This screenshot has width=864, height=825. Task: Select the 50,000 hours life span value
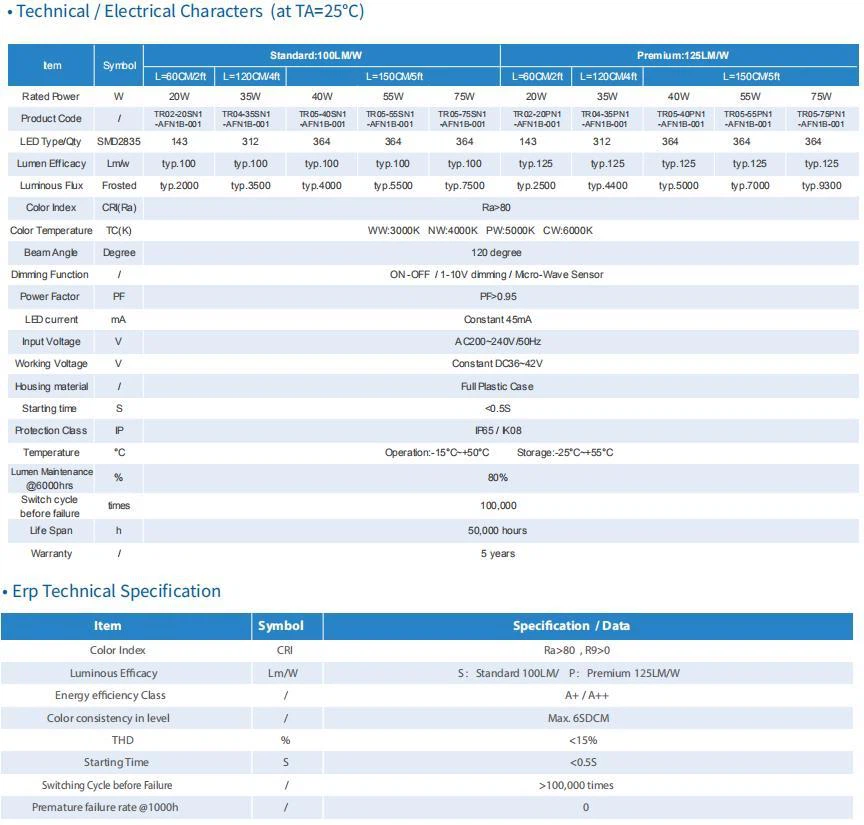click(x=497, y=531)
